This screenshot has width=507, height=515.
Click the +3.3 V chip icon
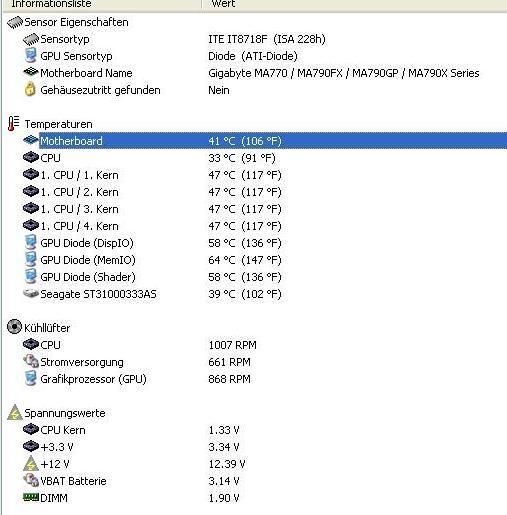coord(31,446)
